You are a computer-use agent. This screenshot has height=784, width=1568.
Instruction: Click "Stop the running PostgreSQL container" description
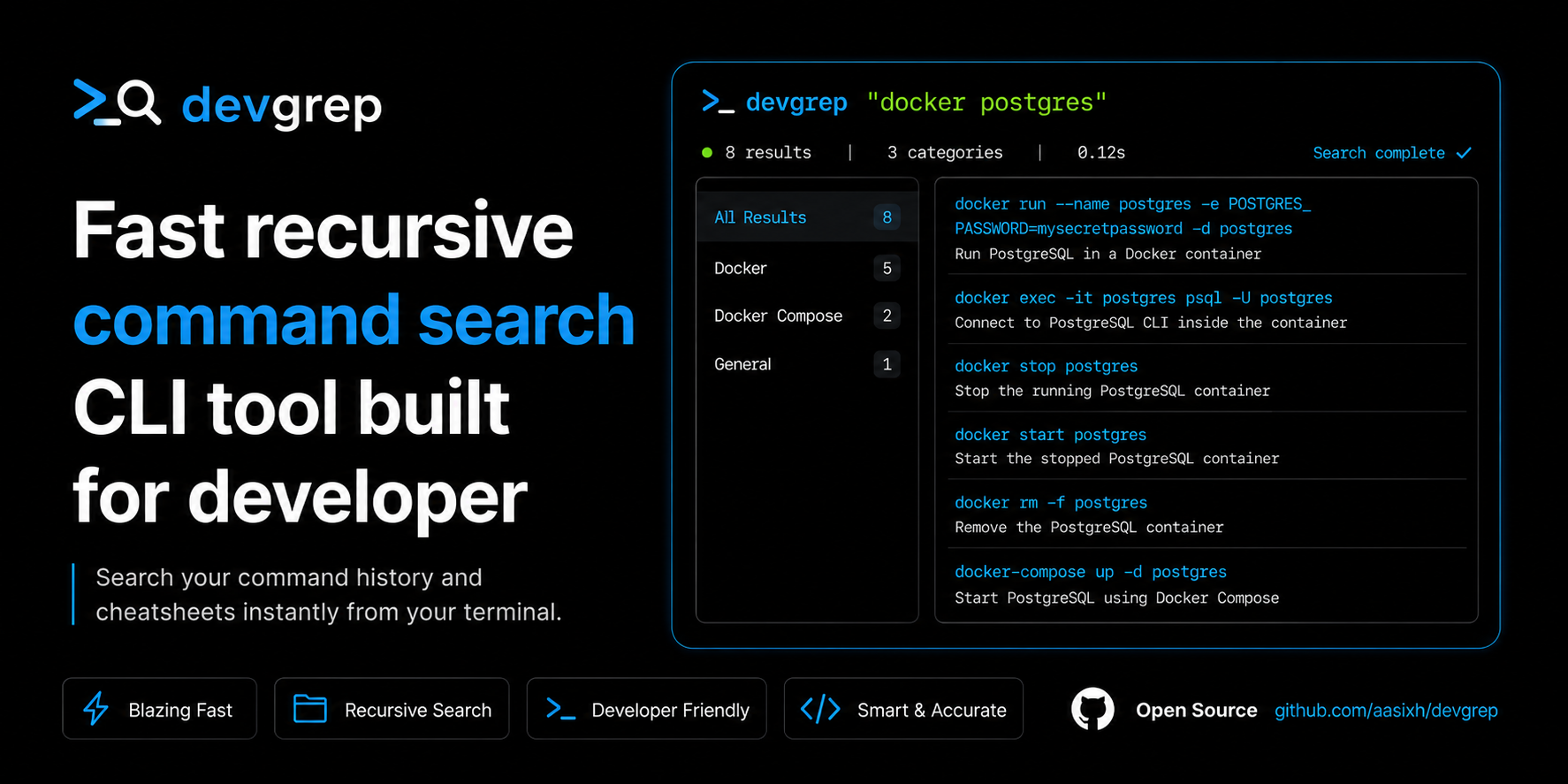tap(1112, 391)
